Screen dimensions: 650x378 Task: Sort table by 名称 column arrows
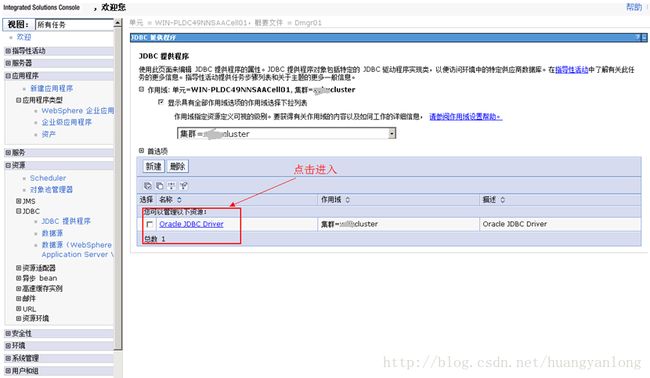click(x=179, y=200)
